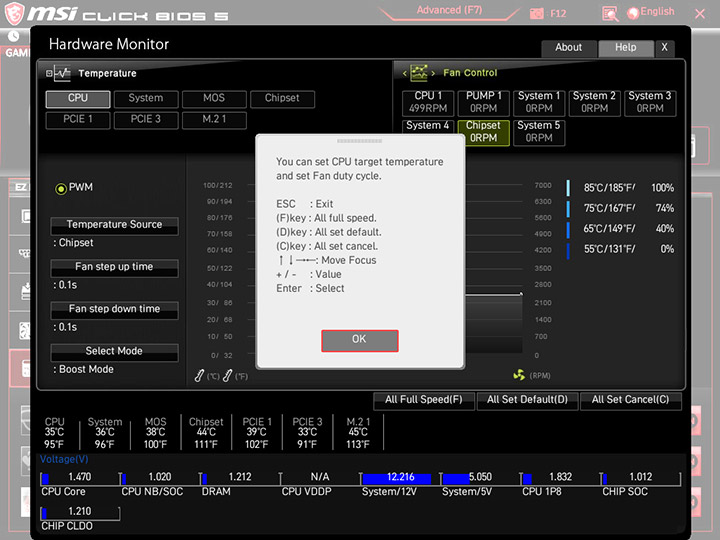Open System 1 fan tab
Image resolution: width=720 pixels, height=540 pixels.
point(539,102)
